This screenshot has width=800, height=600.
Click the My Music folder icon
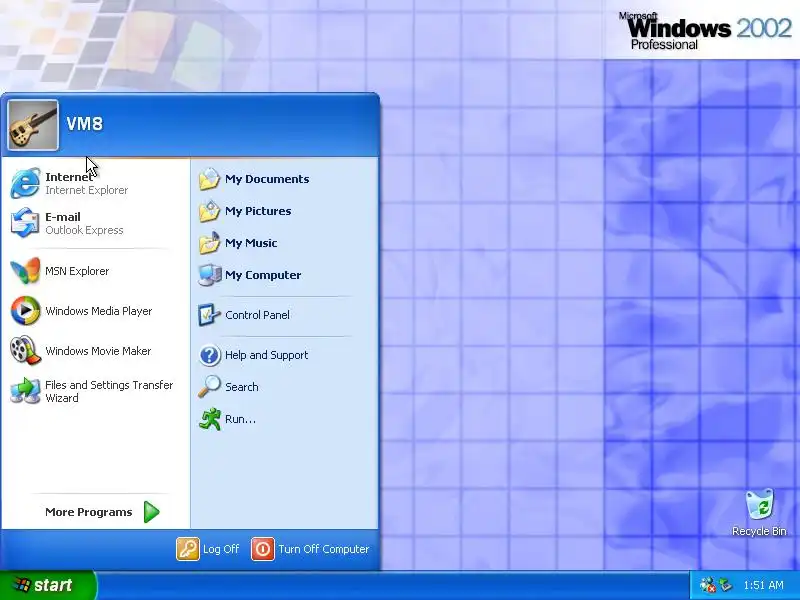point(209,243)
